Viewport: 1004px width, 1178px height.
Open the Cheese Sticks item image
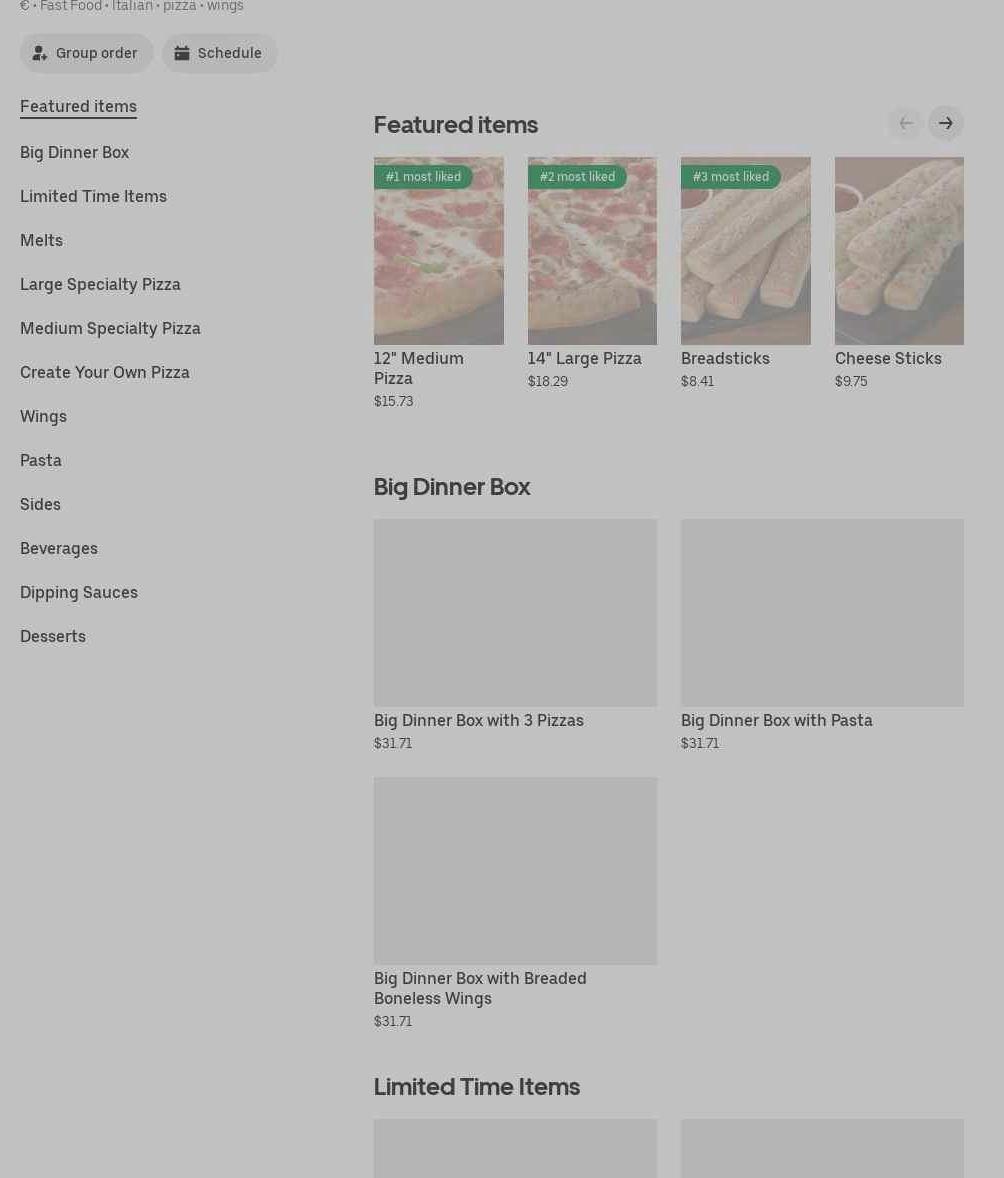coord(899,251)
